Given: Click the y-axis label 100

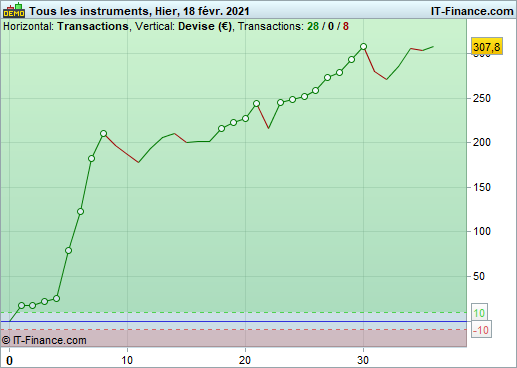Looking at the screenshot, I should [482, 231].
